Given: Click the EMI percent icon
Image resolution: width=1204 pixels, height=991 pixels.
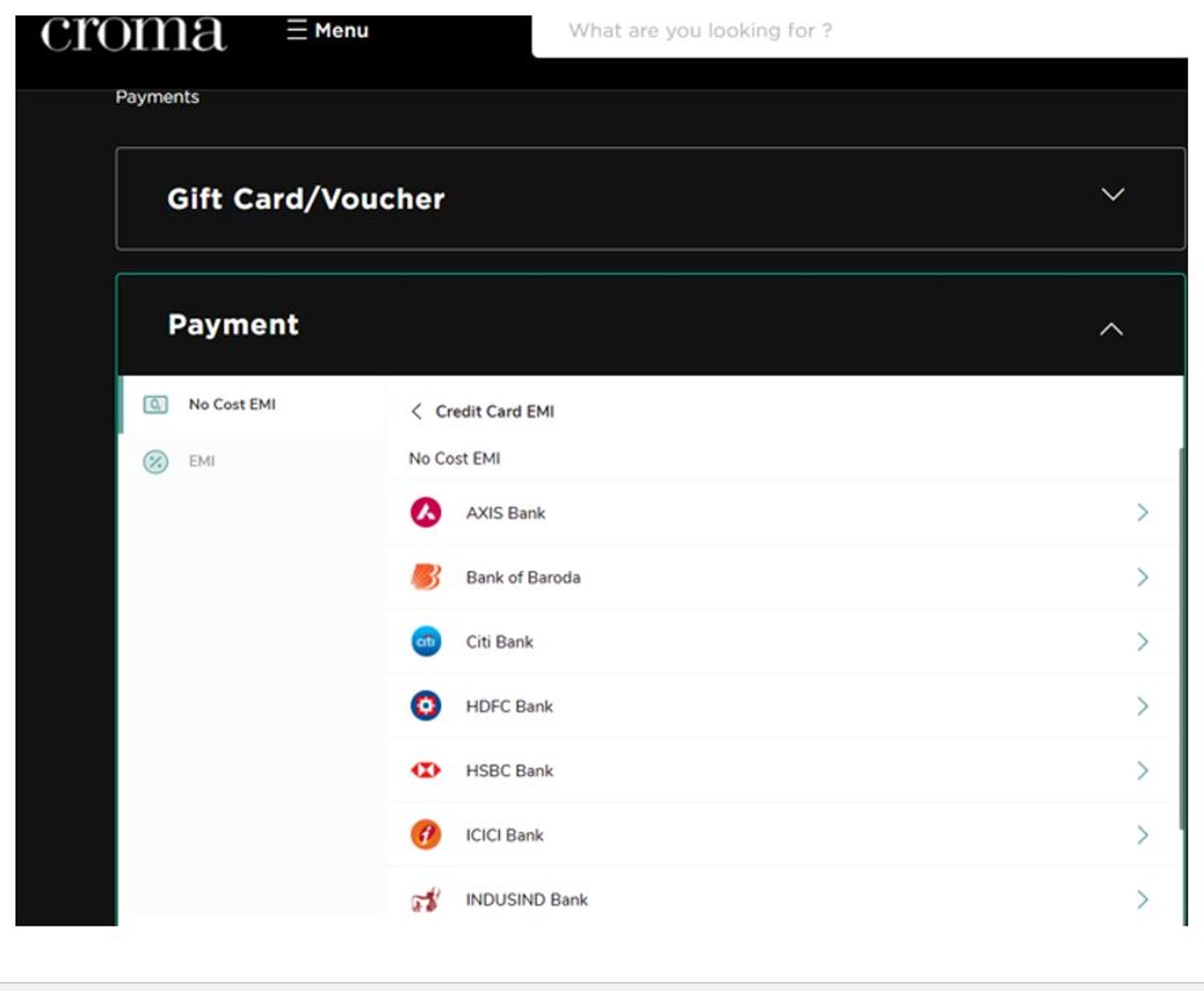Looking at the screenshot, I should 156,462.
